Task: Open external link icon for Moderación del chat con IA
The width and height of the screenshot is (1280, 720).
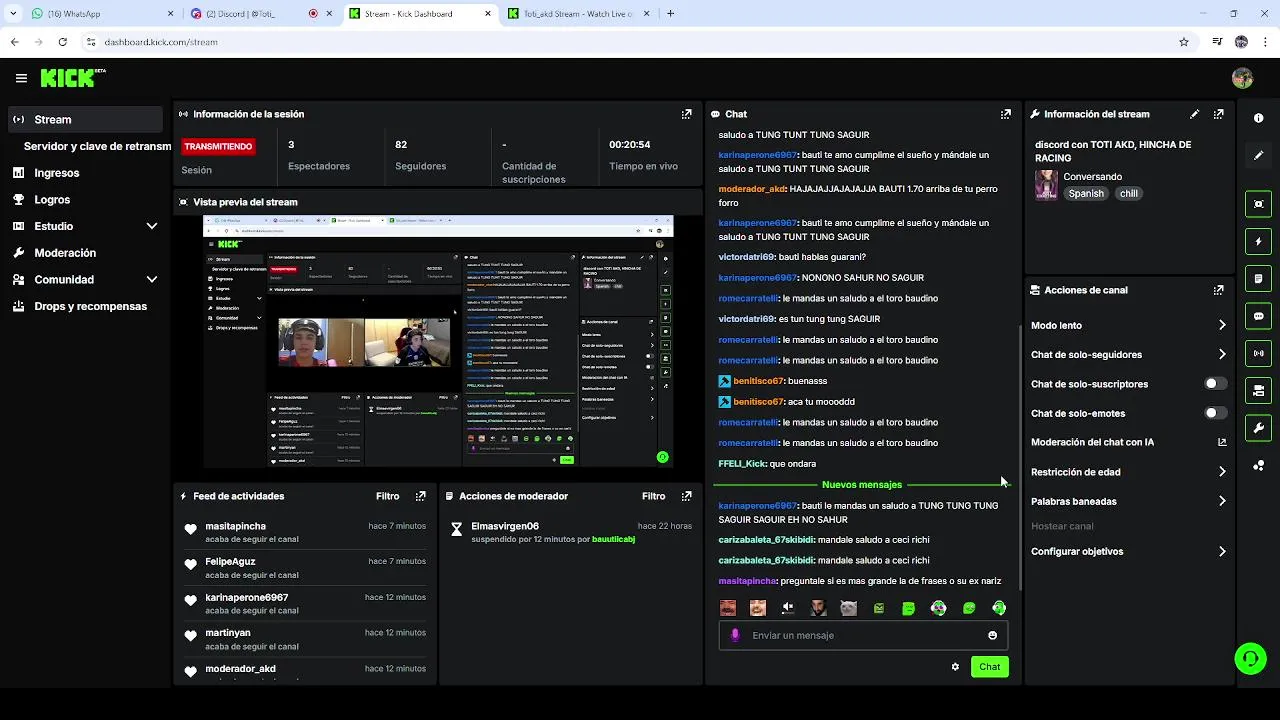Action: (x=1222, y=442)
